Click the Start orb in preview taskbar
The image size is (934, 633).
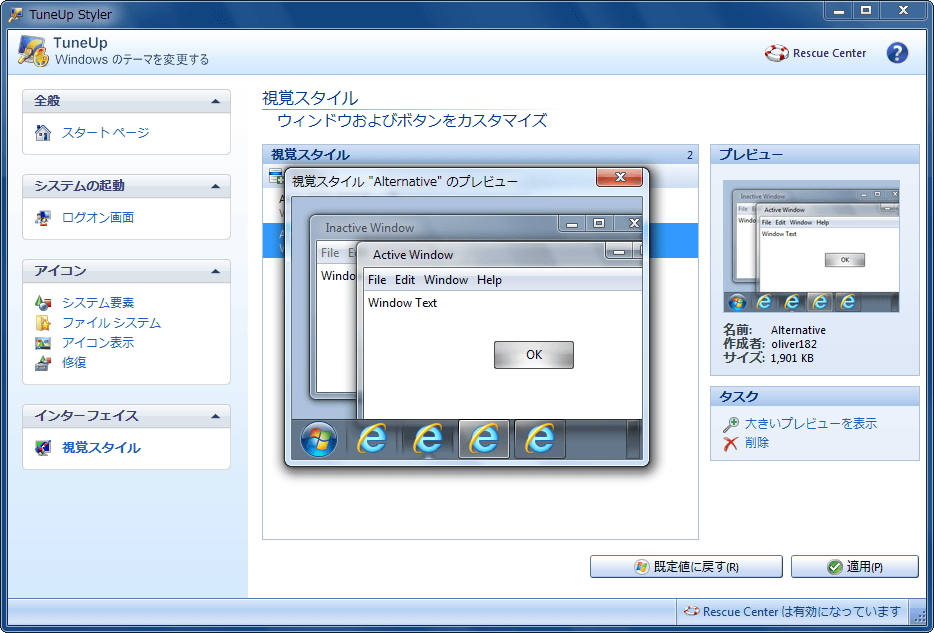click(x=319, y=439)
